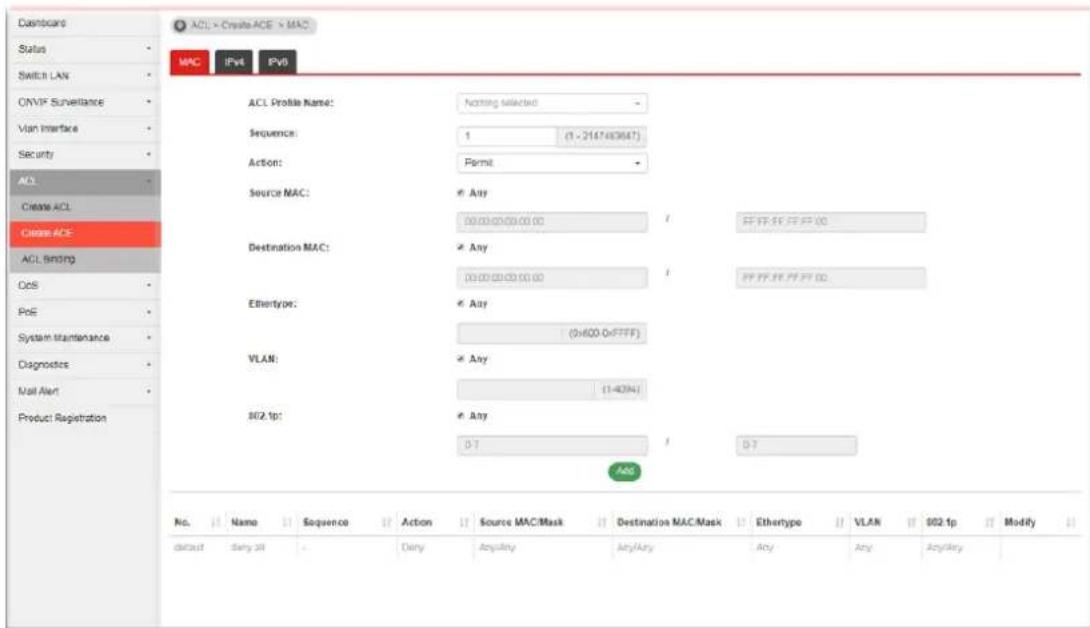Click the Source MAC address field
1090x628 pixels.
coord(552,222)
